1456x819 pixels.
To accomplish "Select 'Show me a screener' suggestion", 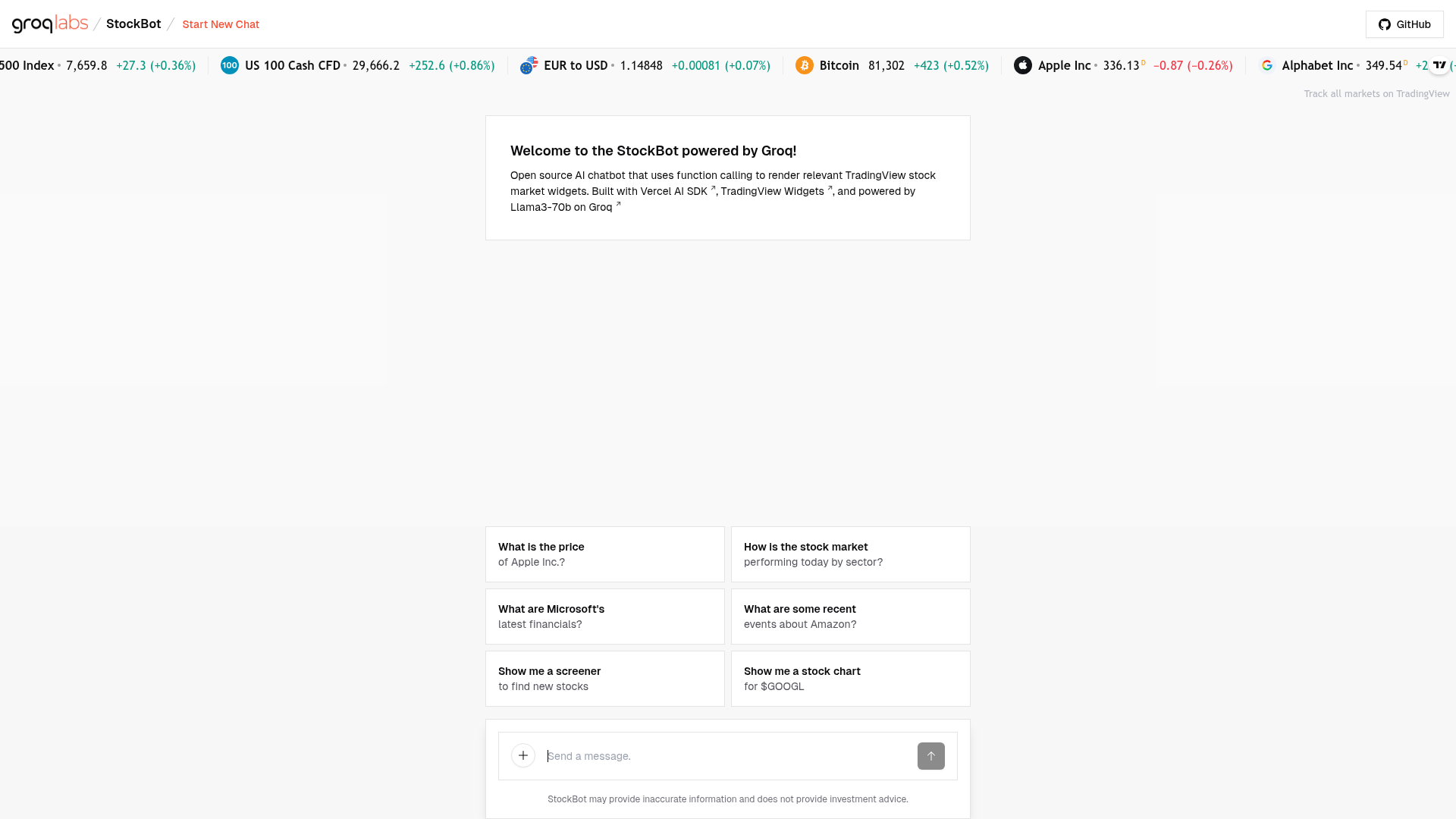I will (605, 679).
